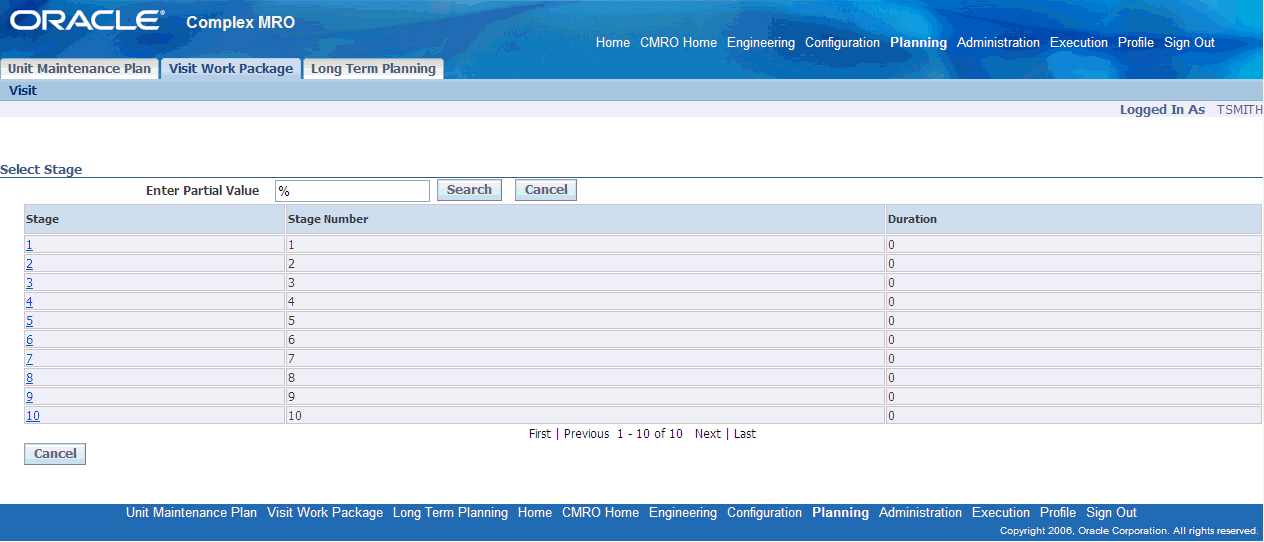Click Duration cell for stage 1
This screenshot has height=542, width=1264.
point(1073,245)
